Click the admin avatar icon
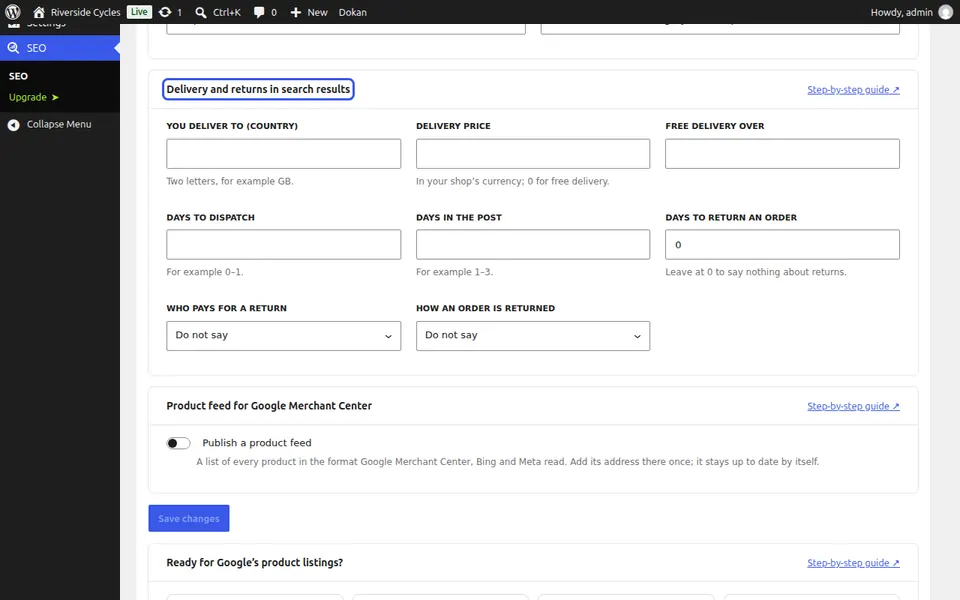Image resolution: width=960 pixels, height=600 pixels. (946, 12)
